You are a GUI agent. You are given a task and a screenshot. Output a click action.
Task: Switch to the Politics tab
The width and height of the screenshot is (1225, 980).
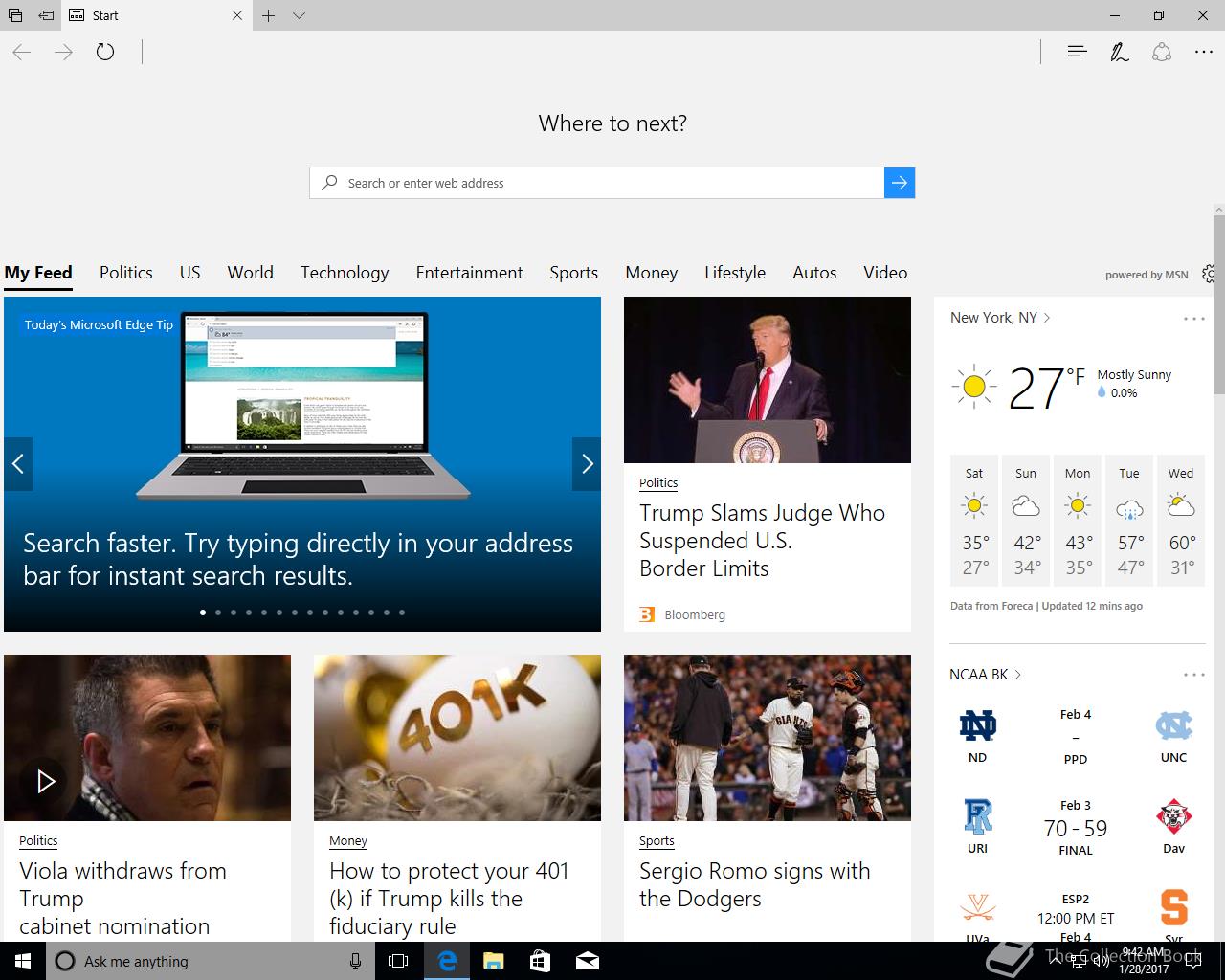tap(126, 273)
